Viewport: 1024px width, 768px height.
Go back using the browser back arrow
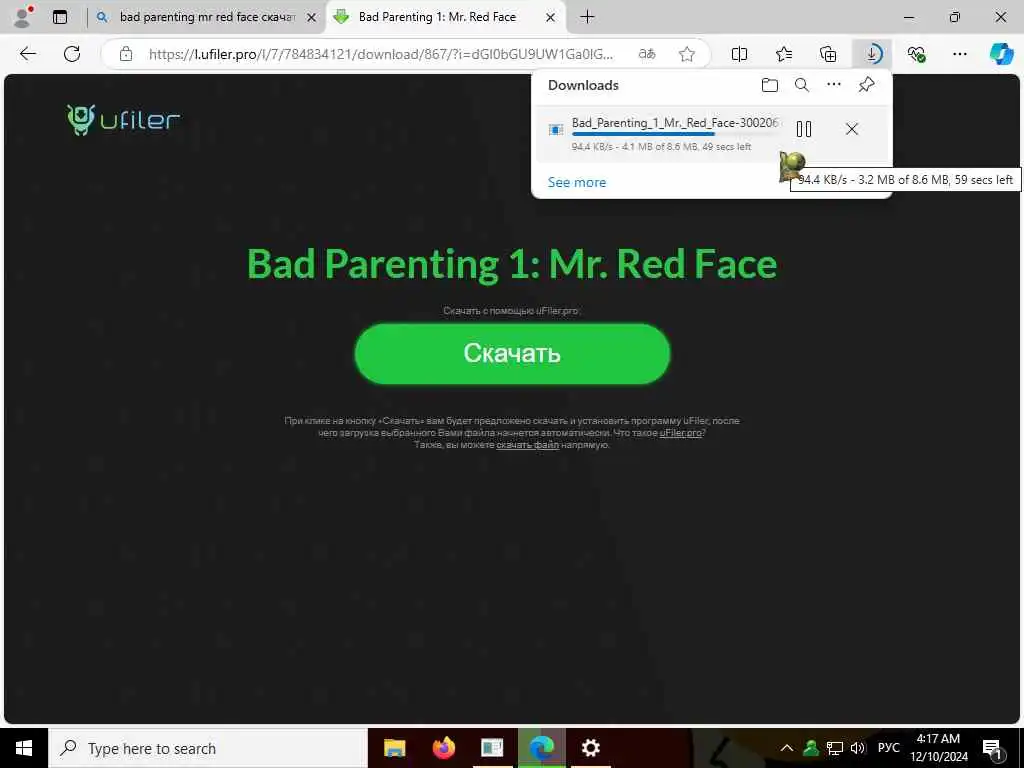pyautogui.click(x=28, y=54)
